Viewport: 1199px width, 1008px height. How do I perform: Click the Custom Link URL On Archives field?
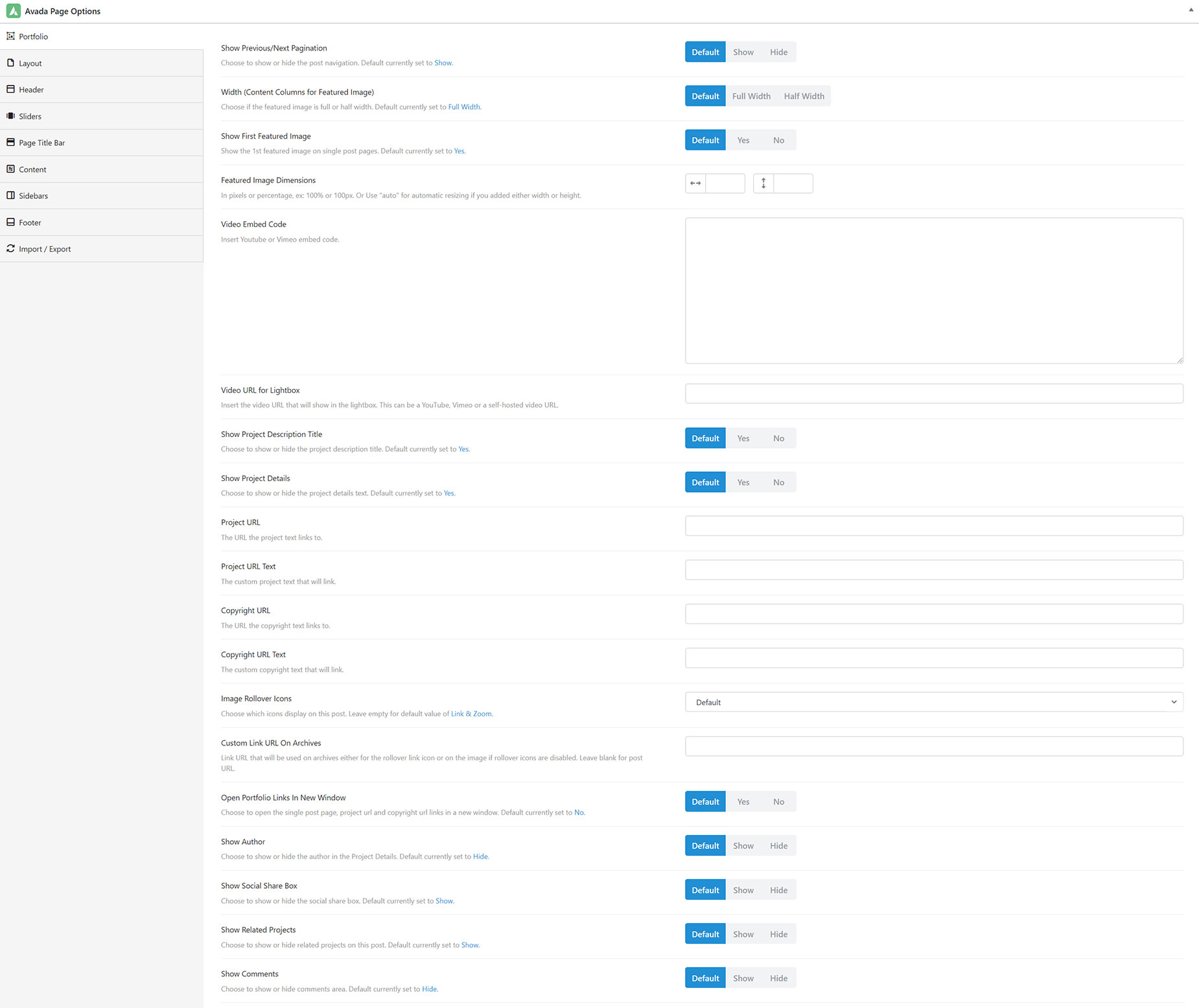[934, 746]
